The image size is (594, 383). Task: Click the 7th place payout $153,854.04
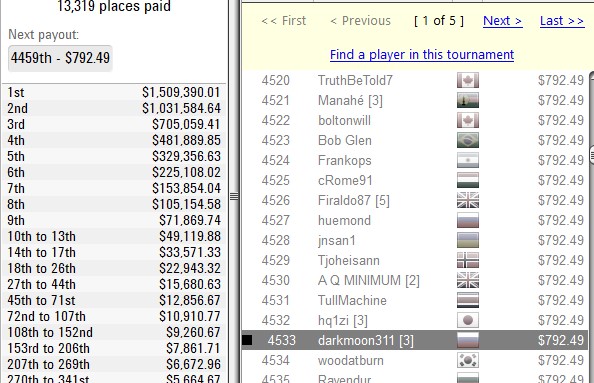[186, 188]
